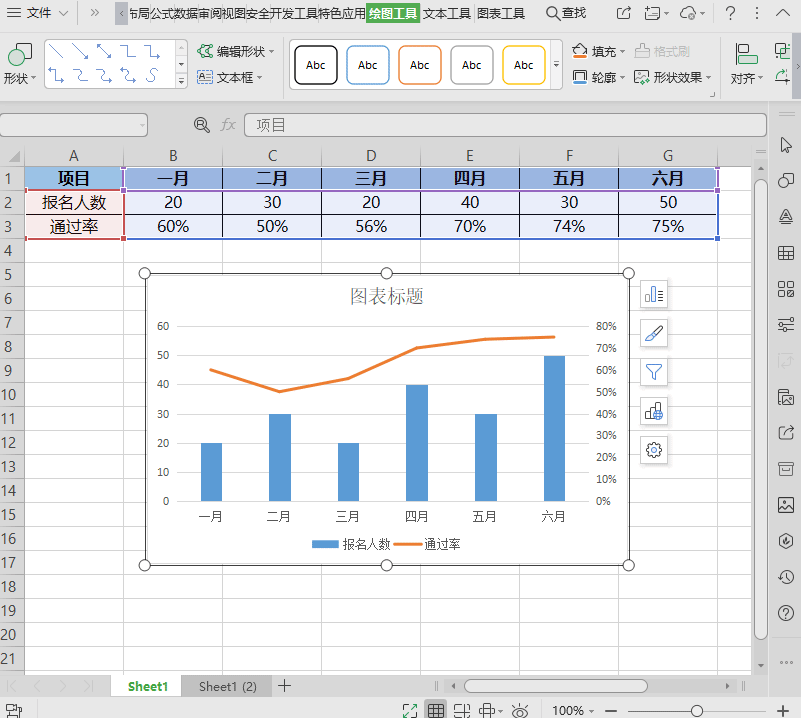This screenshot has height=718, width=801.
Task: Click the selection pointer sidebar icon
Action: tap(786, 145)
